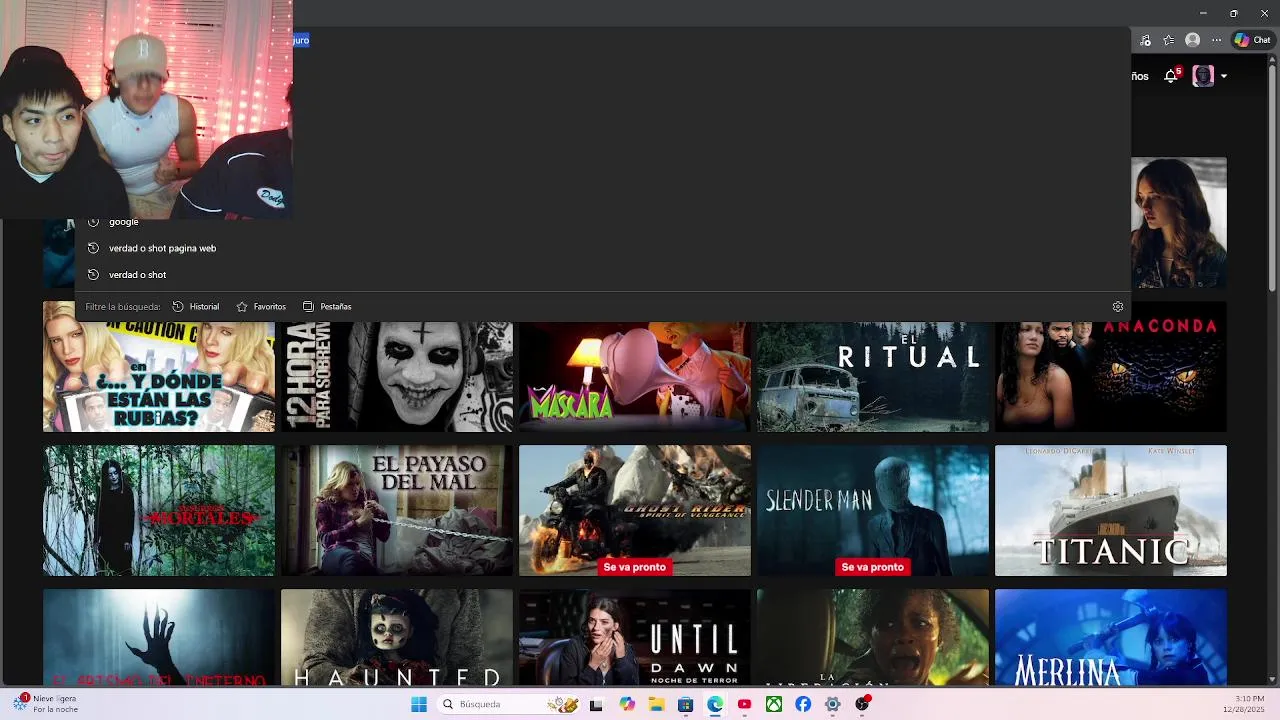Image resolution: width=1280 pixels, height=720 pixels.
Task: Open Microsoft Store from taskbar
Action: tap(685, 704)
